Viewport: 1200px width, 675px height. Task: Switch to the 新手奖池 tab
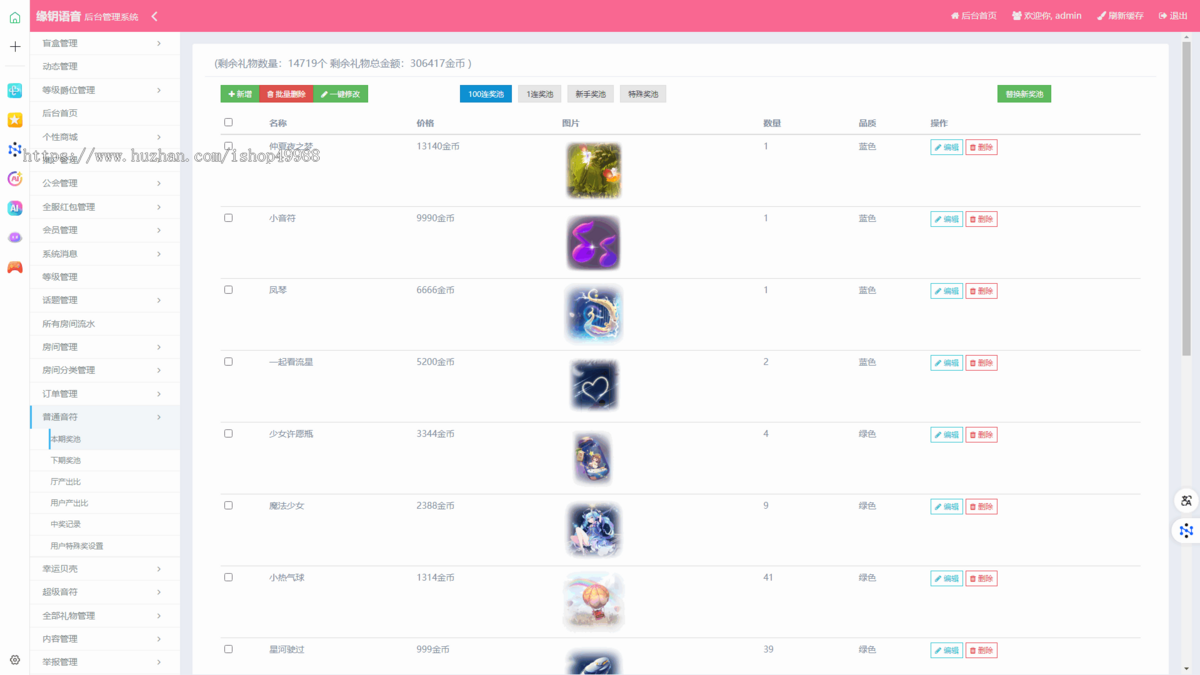click(x=590, y=94)
